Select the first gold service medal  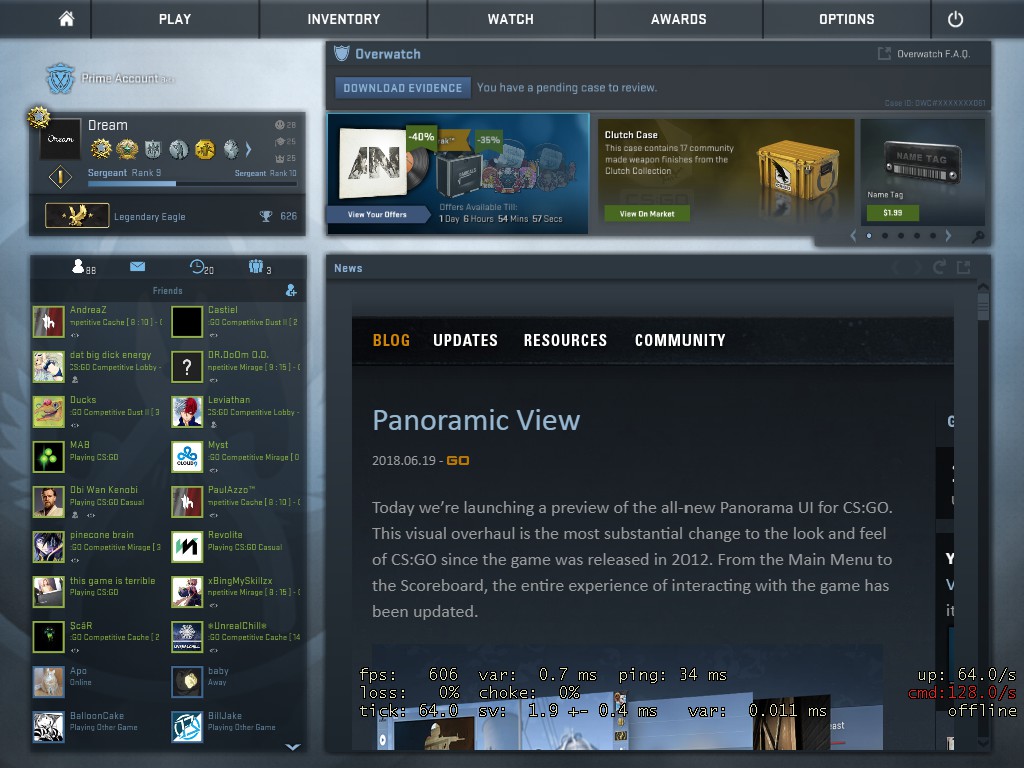101,149
